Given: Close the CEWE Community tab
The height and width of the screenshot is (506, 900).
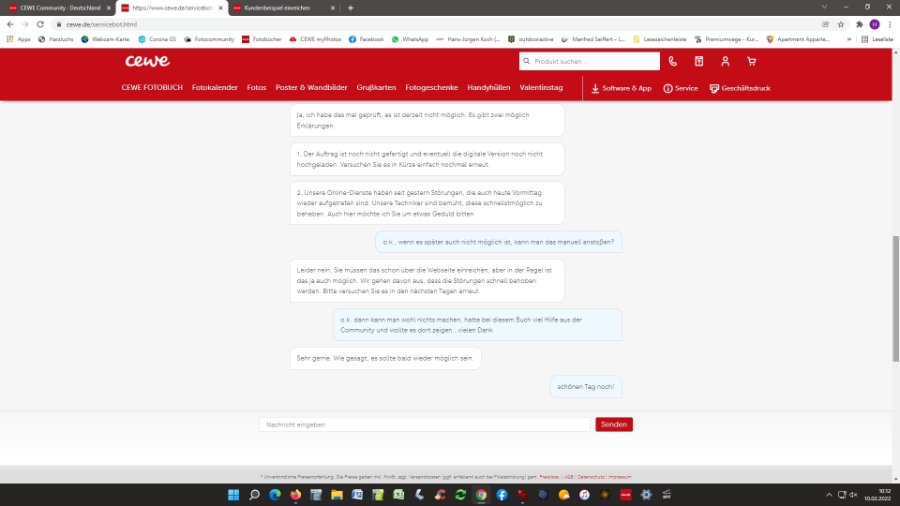Looking at the screenshot, I should [108, 8].
